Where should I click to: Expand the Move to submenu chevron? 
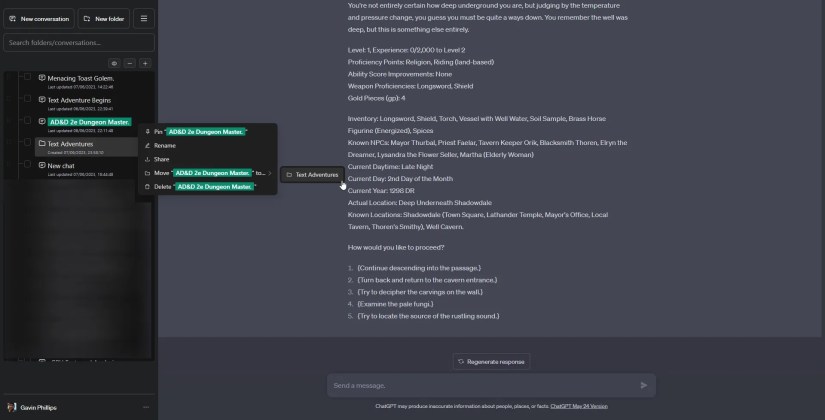(270, 173)
